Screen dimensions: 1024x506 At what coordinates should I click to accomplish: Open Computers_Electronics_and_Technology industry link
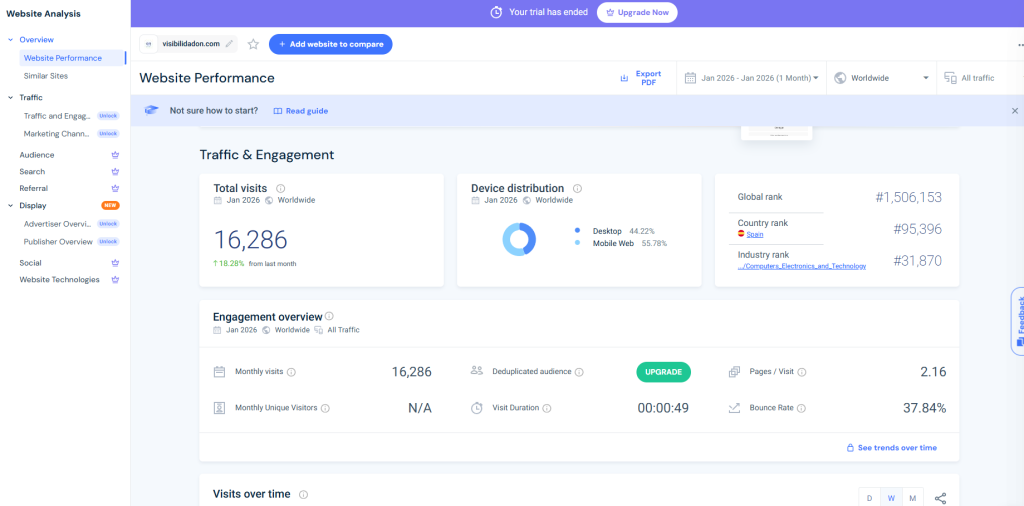[802, 266]
